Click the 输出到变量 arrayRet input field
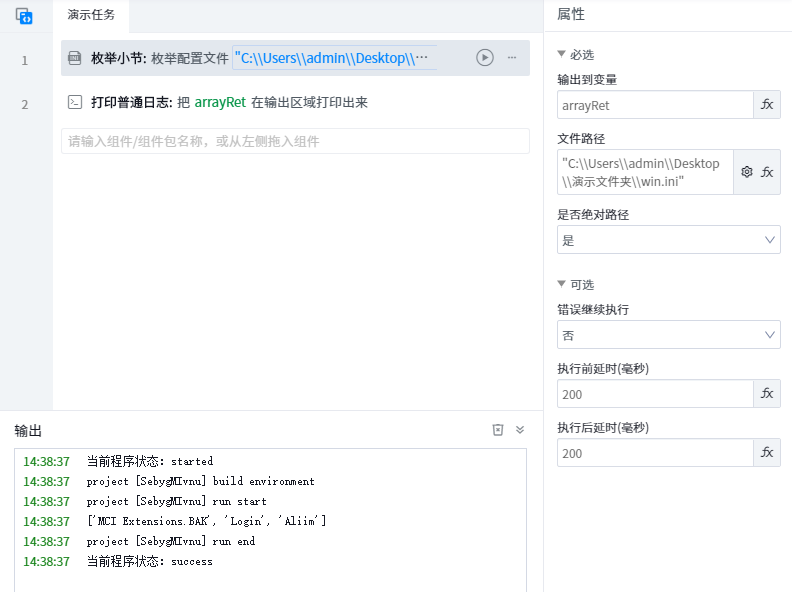792x592 pixels. pyautogui.click(x=654, y=105)
